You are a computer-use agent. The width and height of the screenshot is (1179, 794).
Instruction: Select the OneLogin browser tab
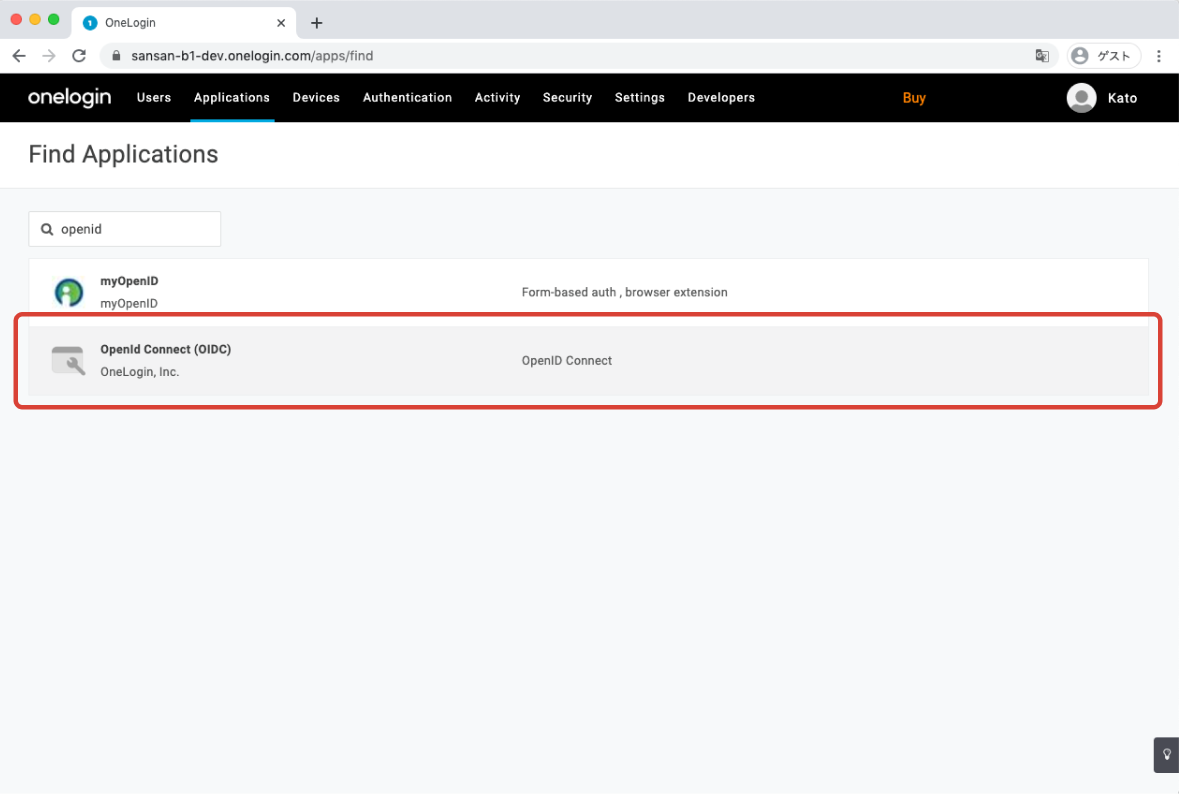pyautogui.click(x=184, y=23)
